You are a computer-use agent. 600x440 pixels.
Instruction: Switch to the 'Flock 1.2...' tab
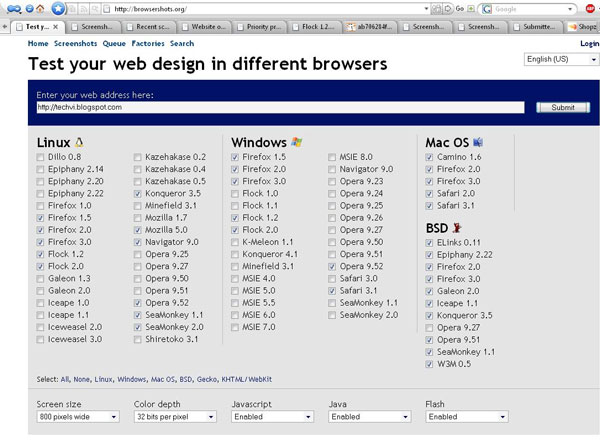pyautogui.click(x=315, y=27)
